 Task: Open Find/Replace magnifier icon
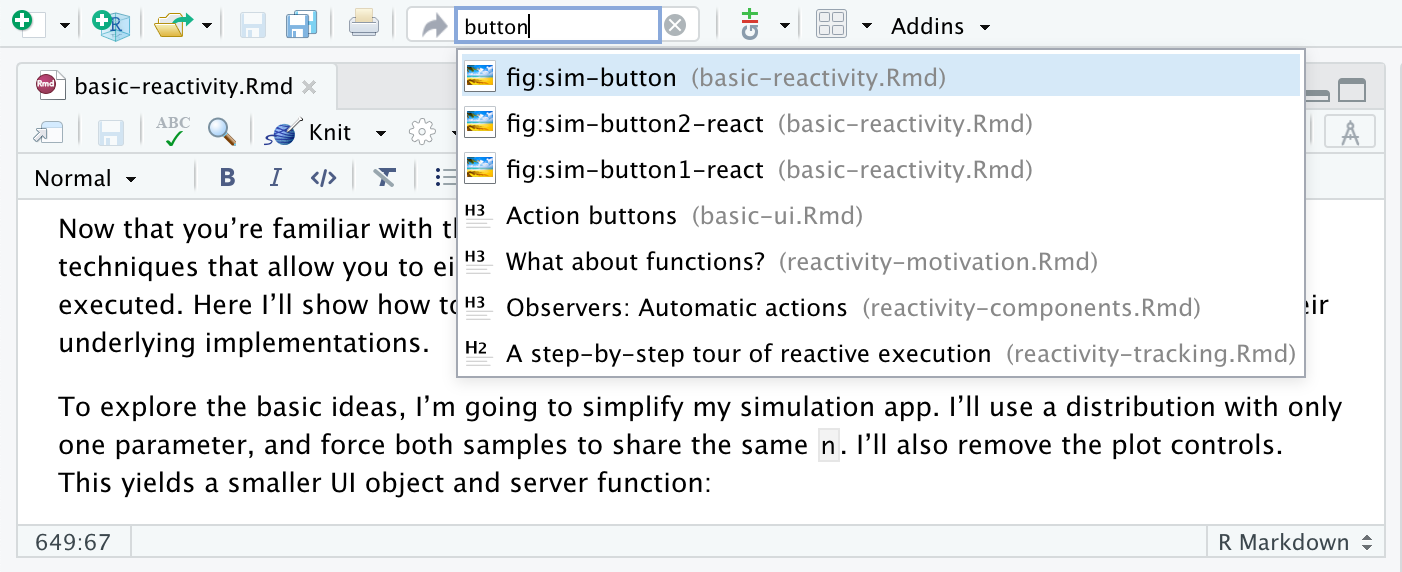pos(222,131)
